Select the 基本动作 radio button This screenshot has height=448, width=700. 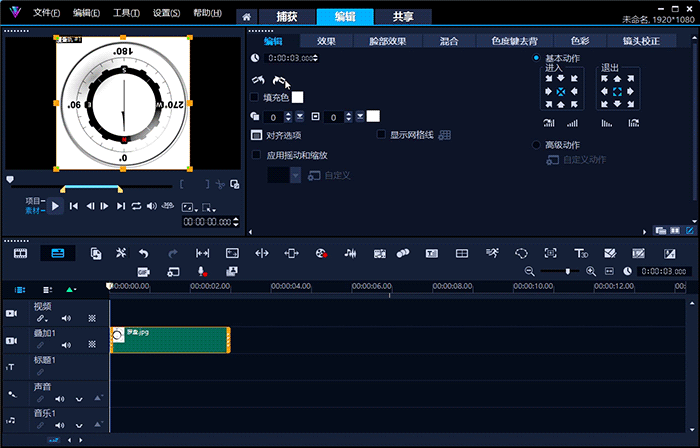tap(536, 58)
